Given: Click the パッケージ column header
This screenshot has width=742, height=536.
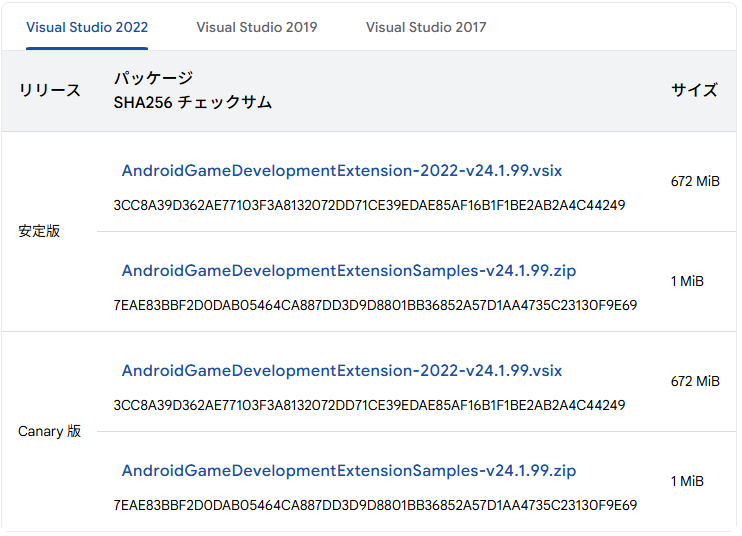Looking at the screenshot, I should (153, 78).
